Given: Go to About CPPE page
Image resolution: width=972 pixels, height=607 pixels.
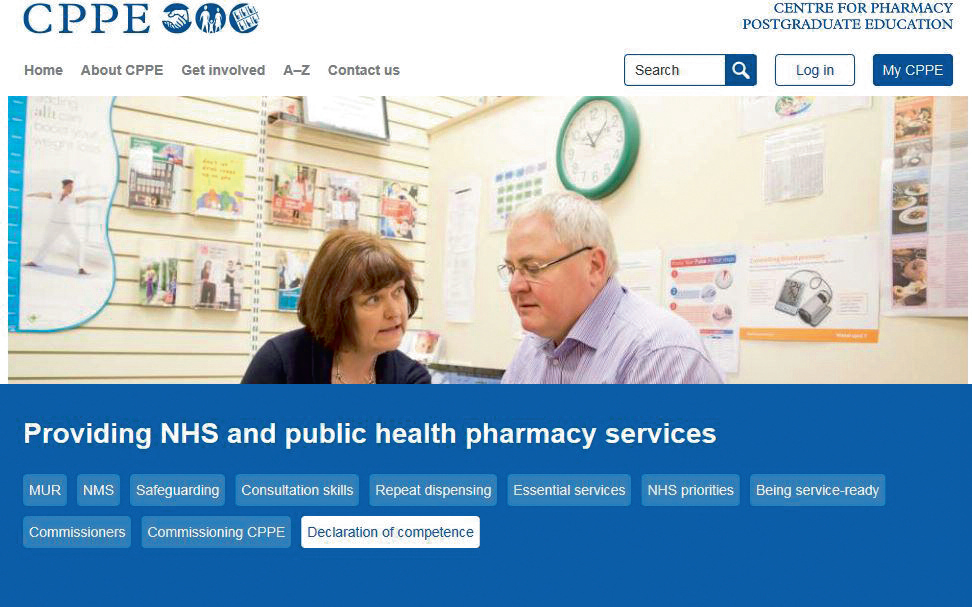Looking at the screenshot, I should click(122, 70).
